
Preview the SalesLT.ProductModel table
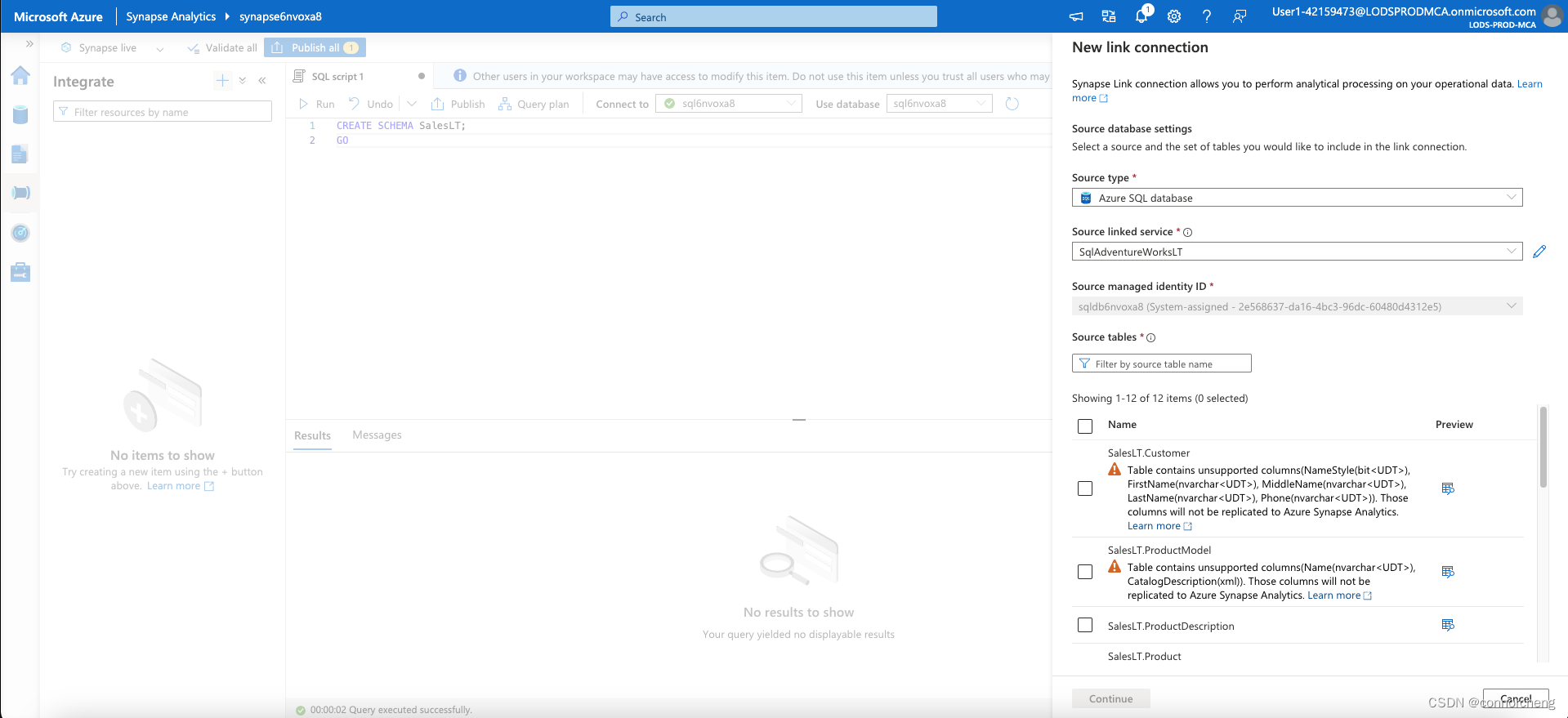(x=1448, y=572)
